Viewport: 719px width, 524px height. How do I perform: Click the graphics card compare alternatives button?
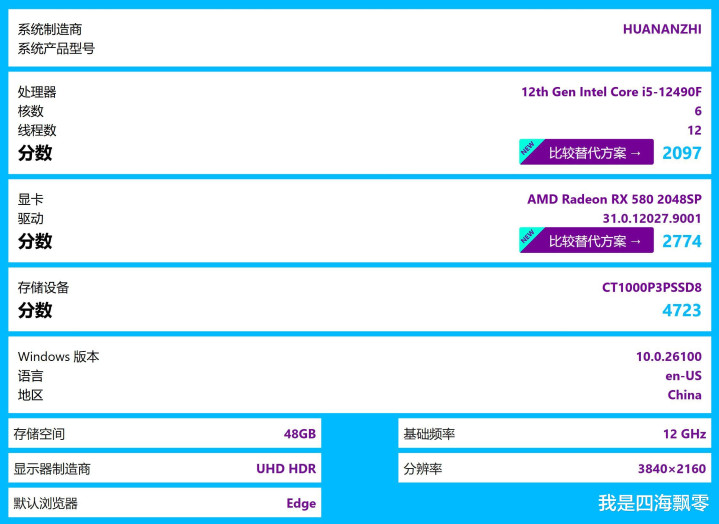[586, 240]
